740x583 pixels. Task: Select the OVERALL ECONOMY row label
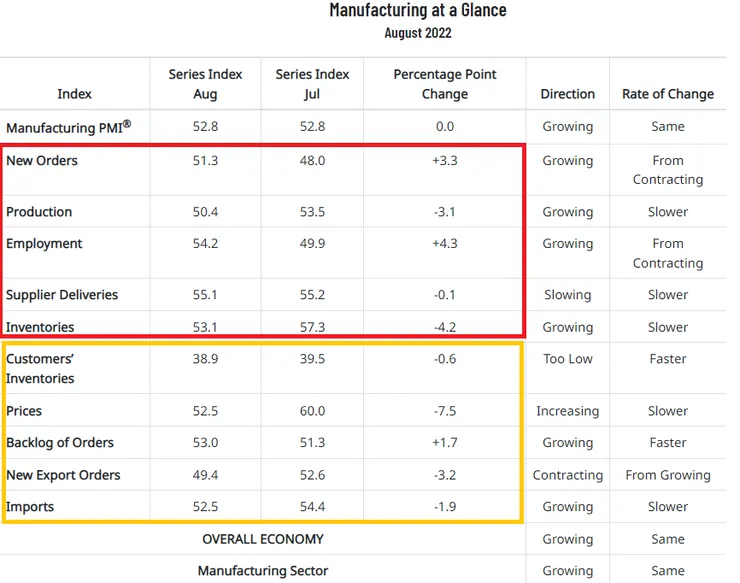263,539
